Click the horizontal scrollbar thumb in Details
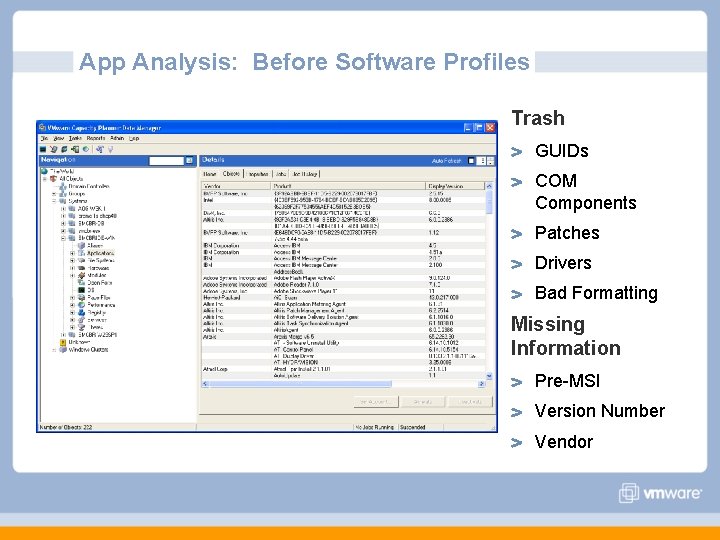Screen dimensions: 720x540 click(x=300, y=384)
